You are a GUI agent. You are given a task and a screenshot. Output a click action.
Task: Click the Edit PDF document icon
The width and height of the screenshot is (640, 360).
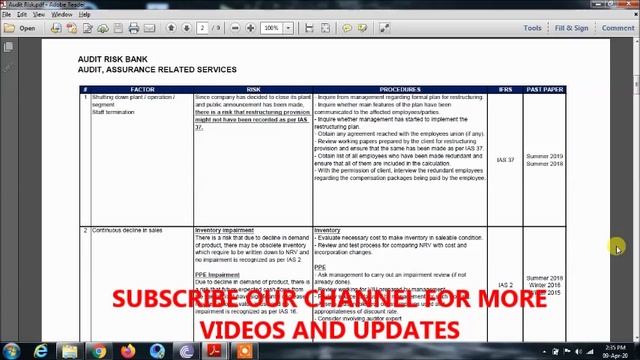click(87, 28)
